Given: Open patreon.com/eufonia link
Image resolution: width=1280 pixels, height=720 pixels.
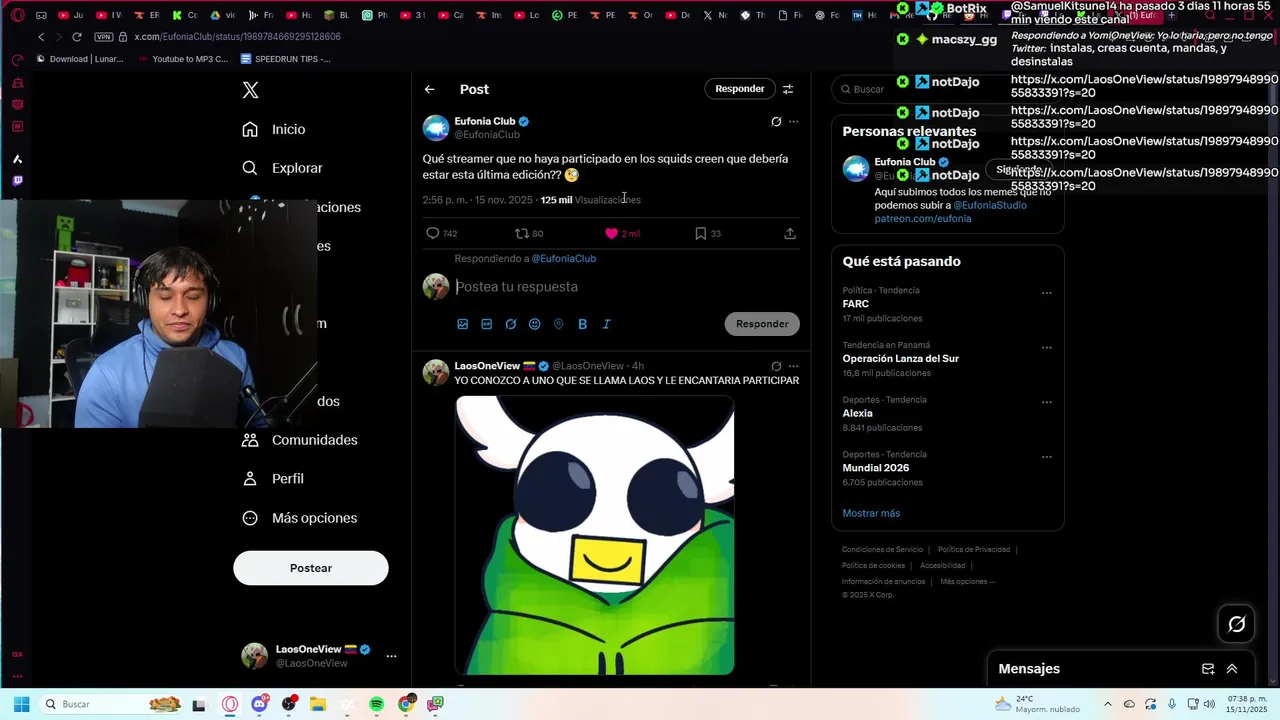Looking at the screenshot, I should click(923, 218).
